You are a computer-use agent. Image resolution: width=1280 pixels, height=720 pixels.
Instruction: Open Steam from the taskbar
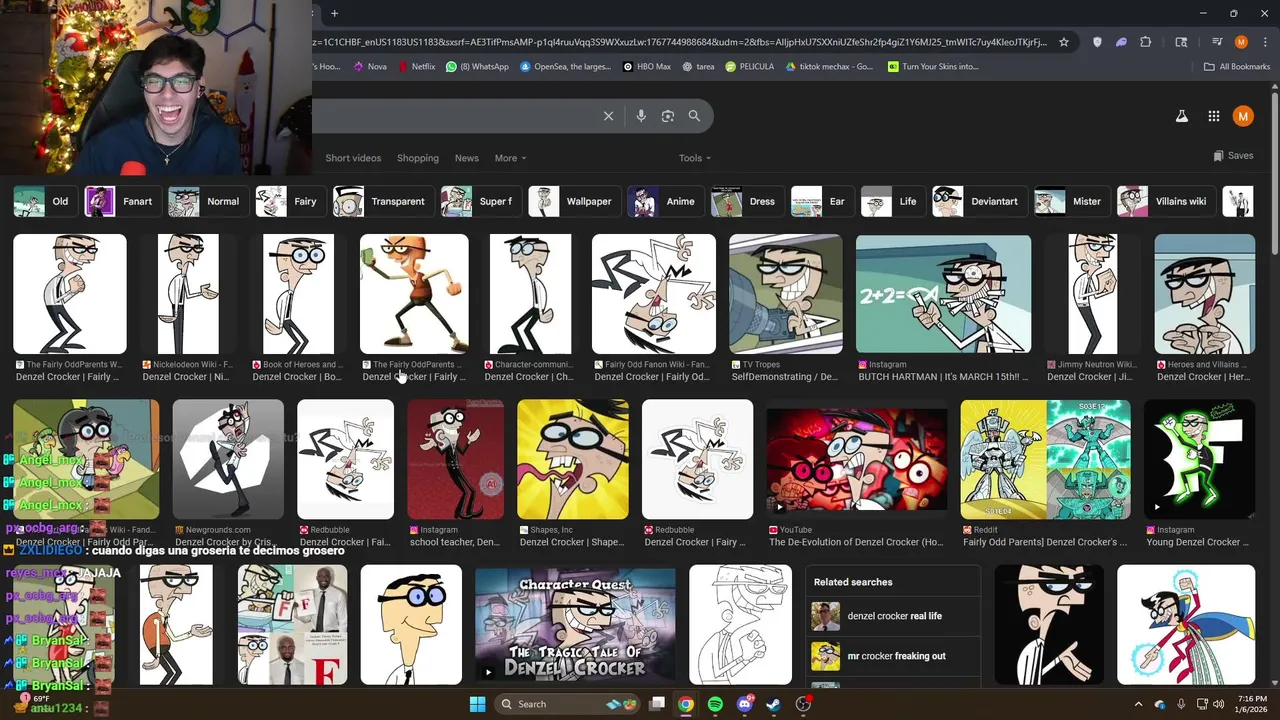(773, 704)
